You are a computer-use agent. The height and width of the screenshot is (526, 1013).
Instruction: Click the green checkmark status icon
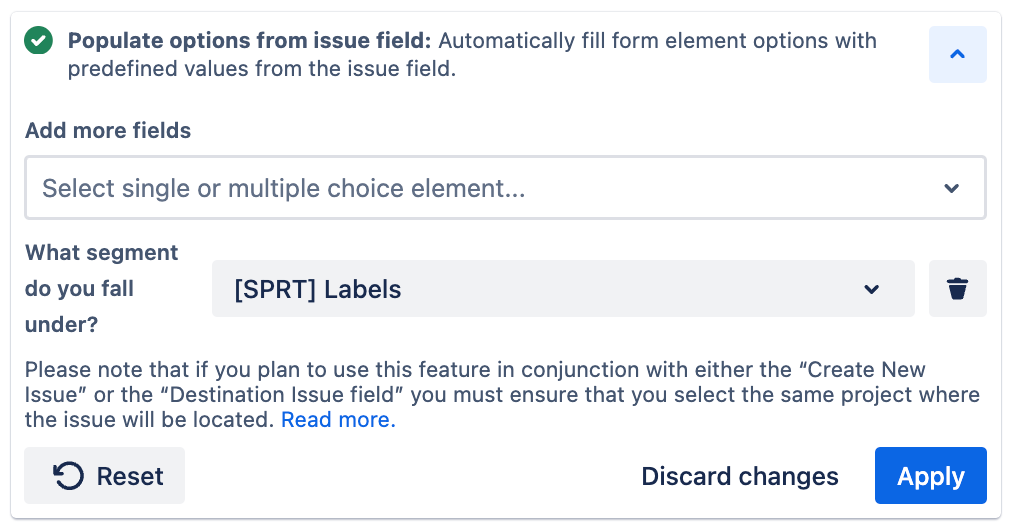click(x=39, y=41)
